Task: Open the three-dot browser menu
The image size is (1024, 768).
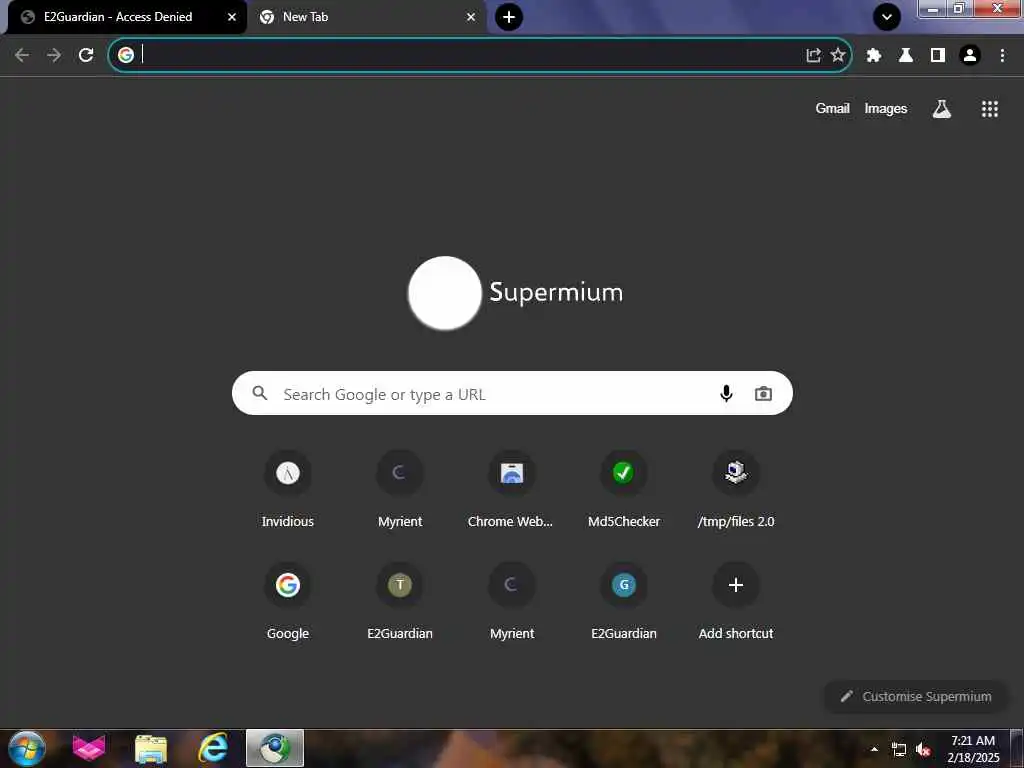Action: [1002, 56]
